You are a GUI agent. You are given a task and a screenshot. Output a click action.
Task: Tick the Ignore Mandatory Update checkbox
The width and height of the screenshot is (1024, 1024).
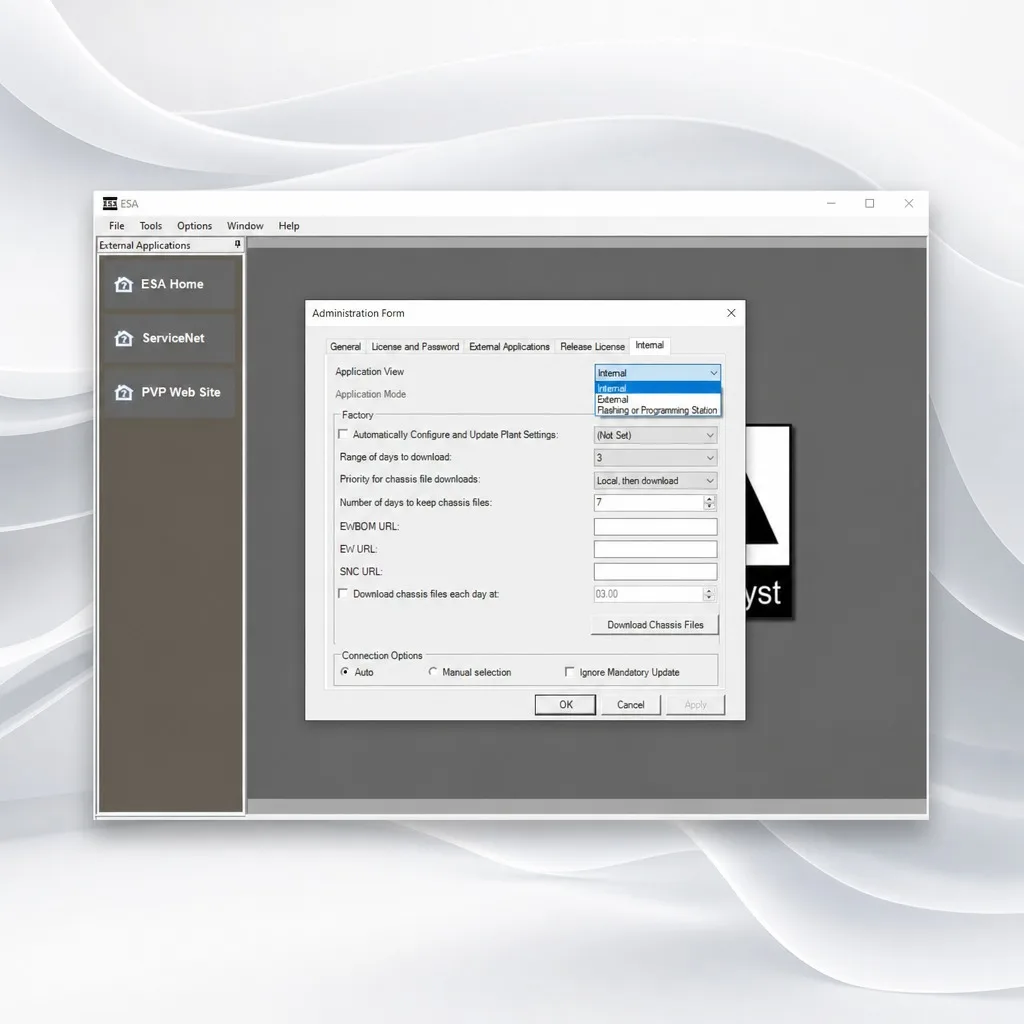pos(569,672)
